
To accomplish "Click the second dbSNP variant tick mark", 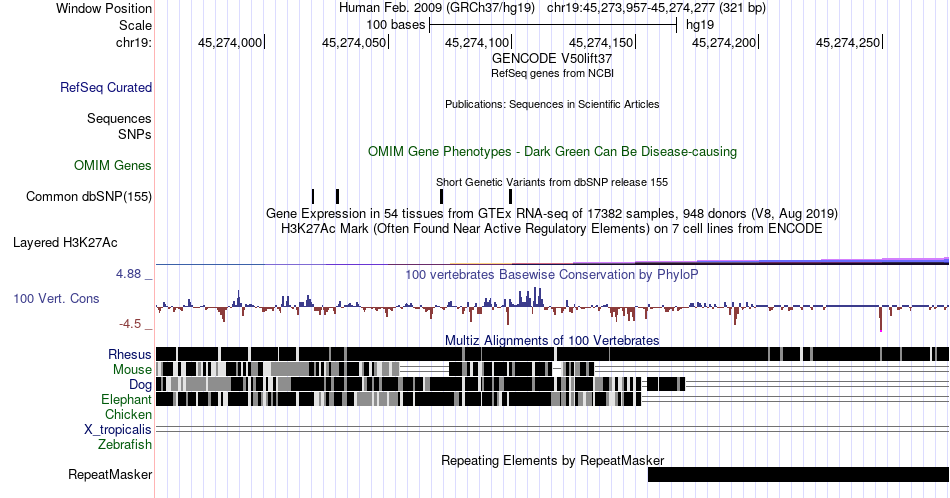I will click(x=337, y=196).
